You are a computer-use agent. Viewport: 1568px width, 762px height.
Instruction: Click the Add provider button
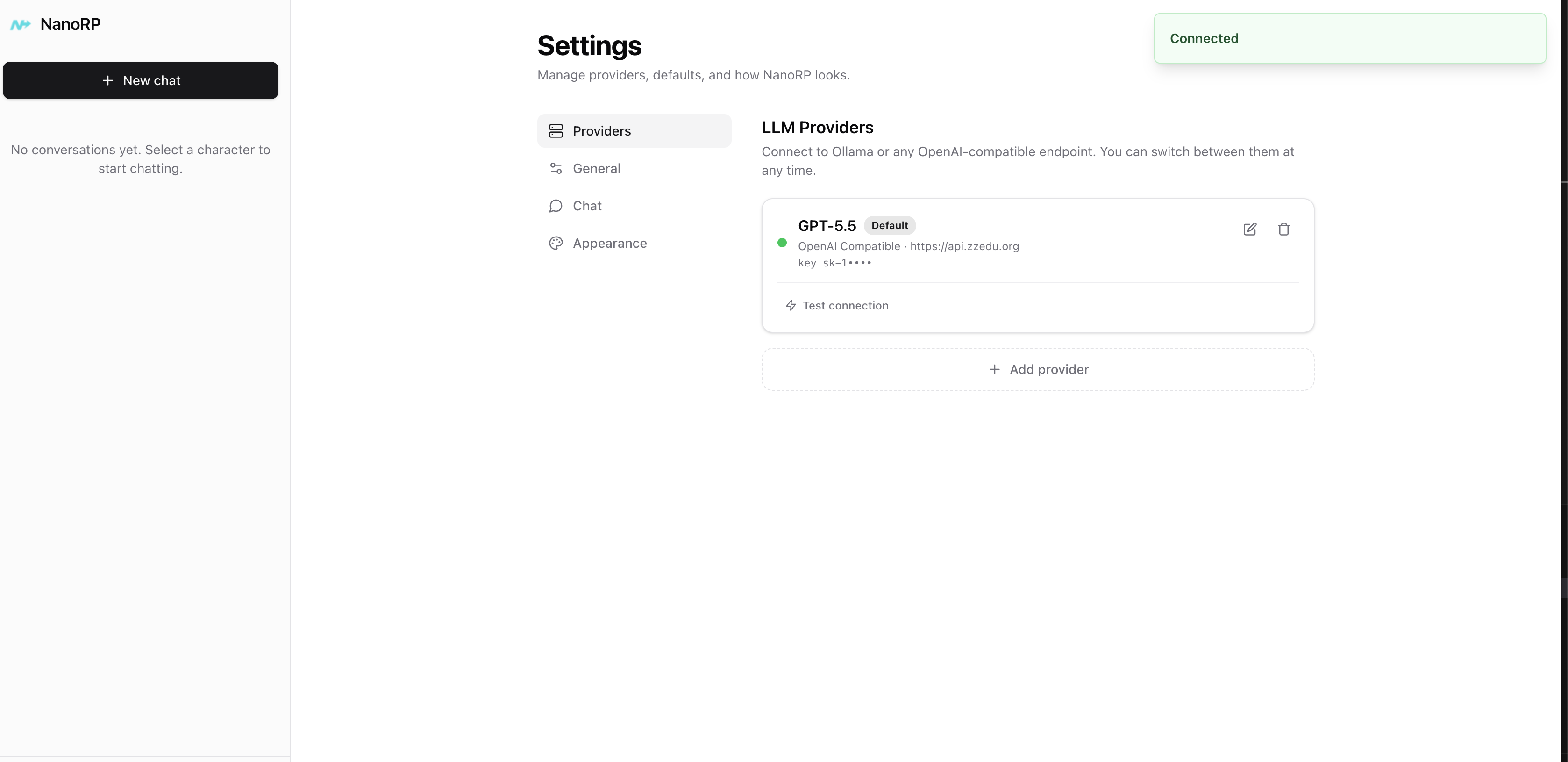pyautogui.click(x=1038, y=369)
